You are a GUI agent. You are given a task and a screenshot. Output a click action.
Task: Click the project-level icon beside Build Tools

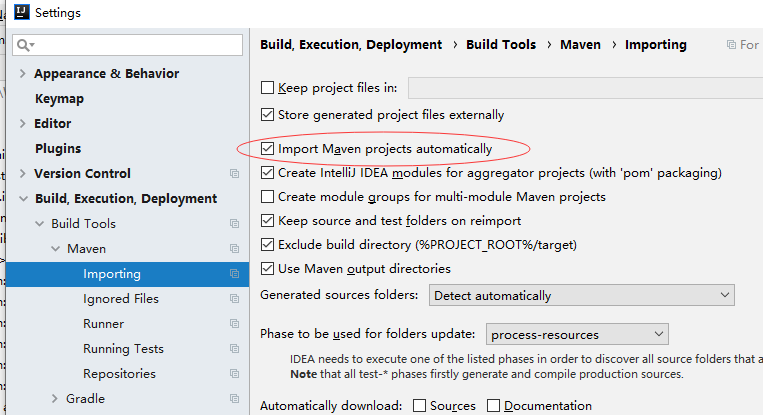235,224
